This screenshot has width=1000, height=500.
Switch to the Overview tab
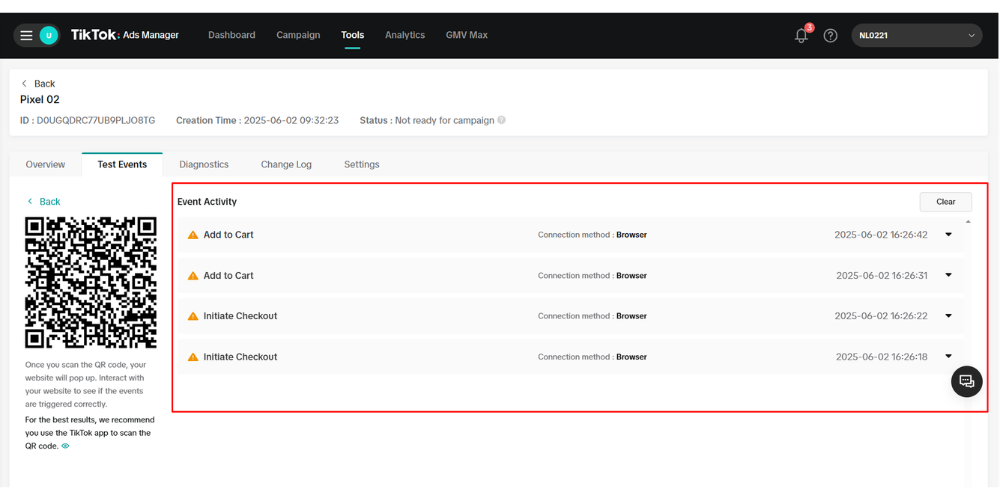[x=45, y=165]
